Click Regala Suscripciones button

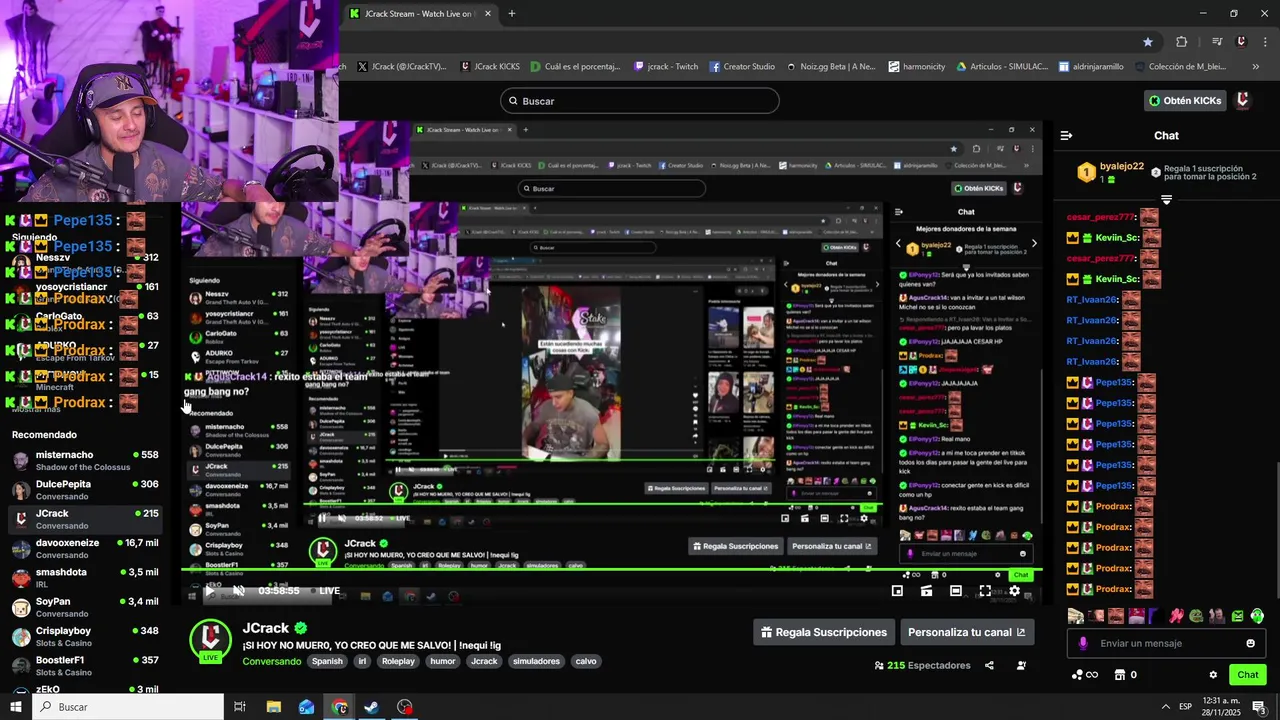coord(824,632)
